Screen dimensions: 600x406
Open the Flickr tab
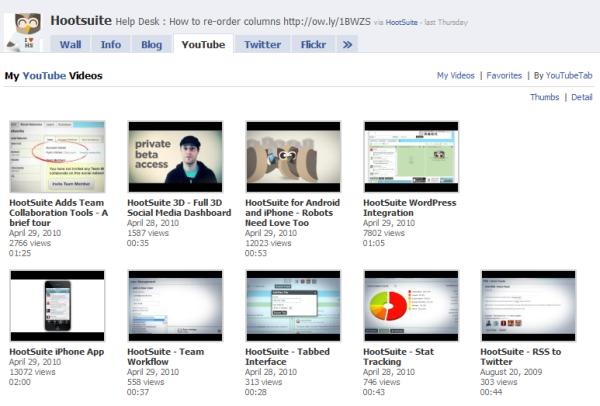(313, 44)
